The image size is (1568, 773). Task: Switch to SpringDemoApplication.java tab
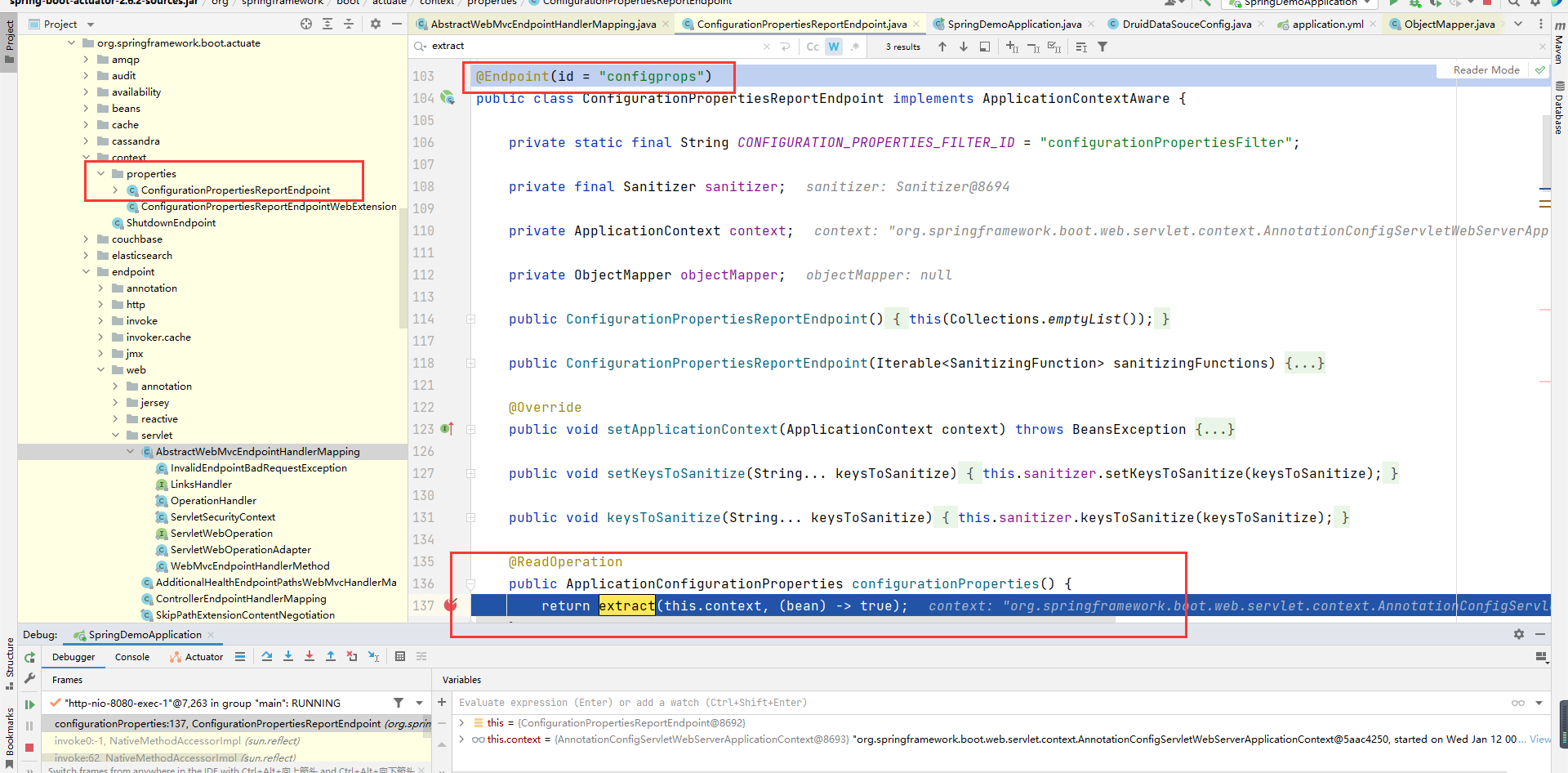tap(1014, 24)
